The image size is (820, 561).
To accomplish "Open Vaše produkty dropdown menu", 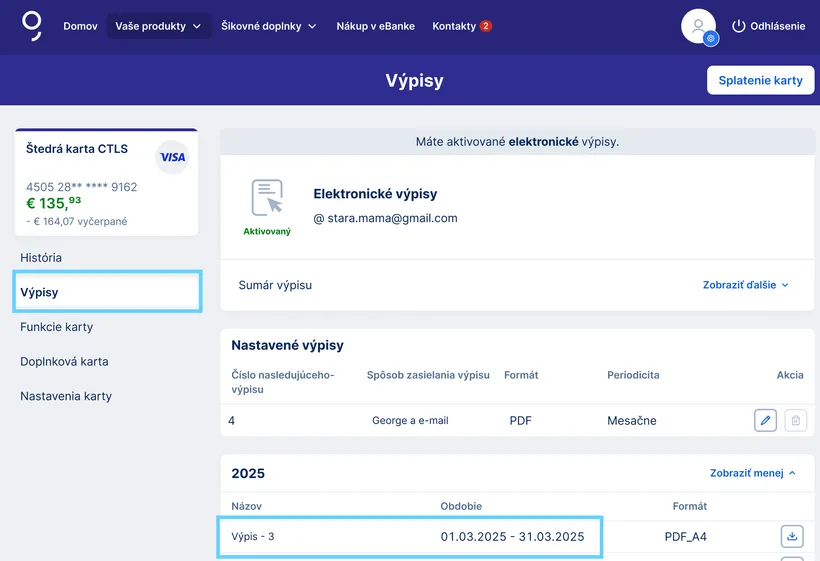I will (158, 26).
